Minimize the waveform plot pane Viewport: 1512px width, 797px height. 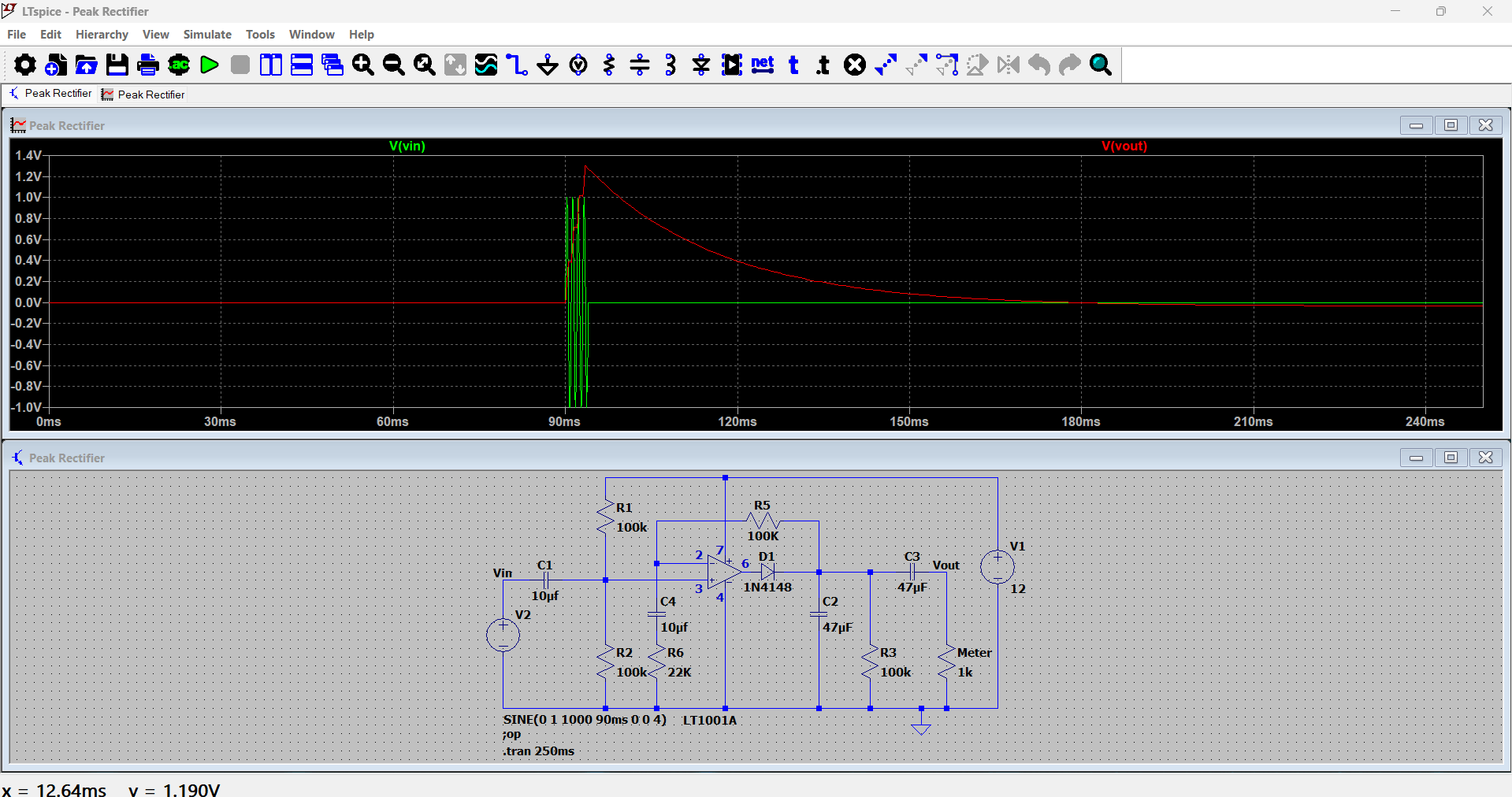tap(1416, 125)
